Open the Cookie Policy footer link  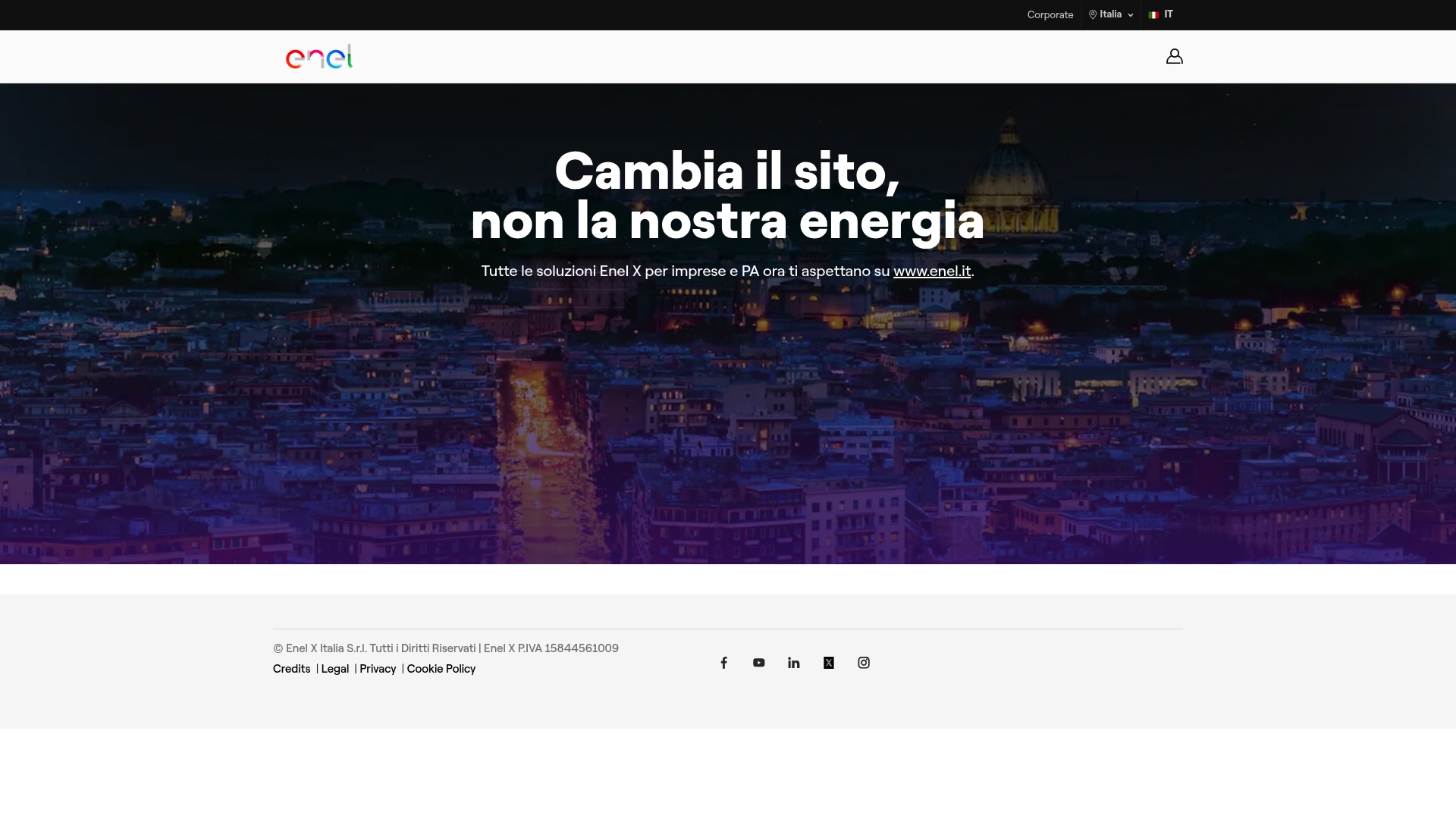[441, 669]
